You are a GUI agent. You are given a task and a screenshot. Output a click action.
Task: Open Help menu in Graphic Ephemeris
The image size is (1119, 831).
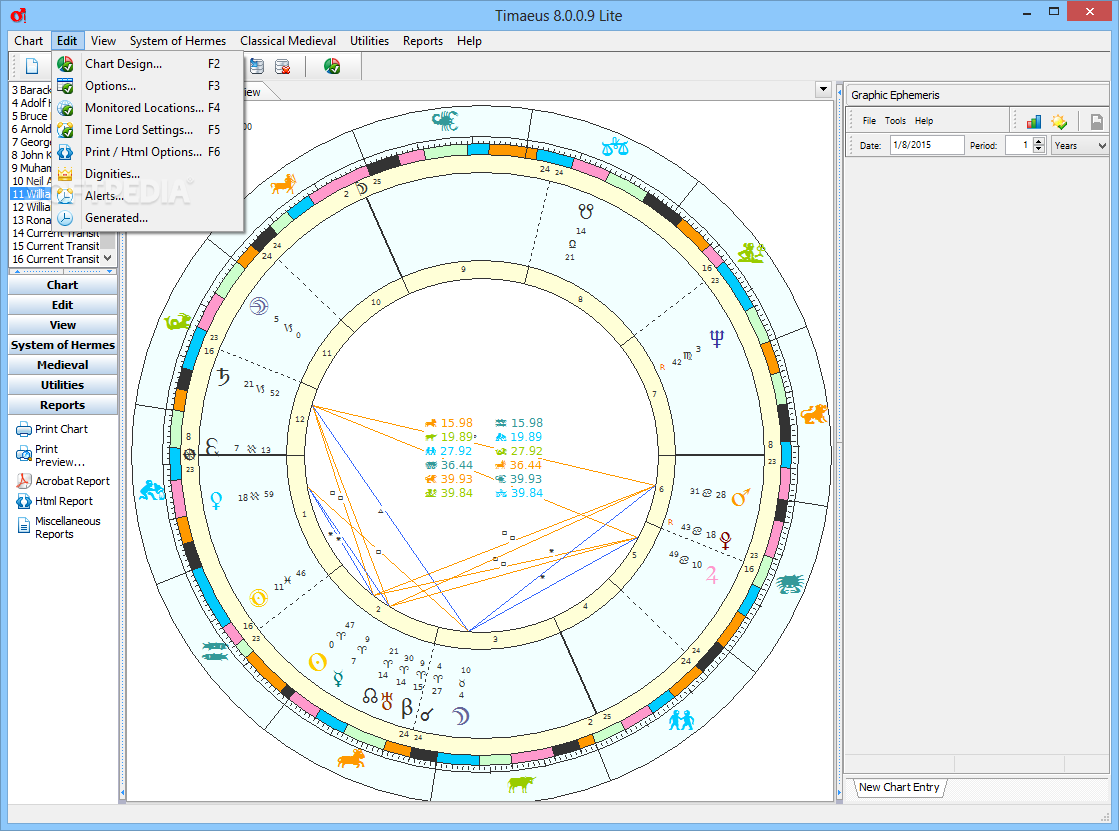pos(924,121)
